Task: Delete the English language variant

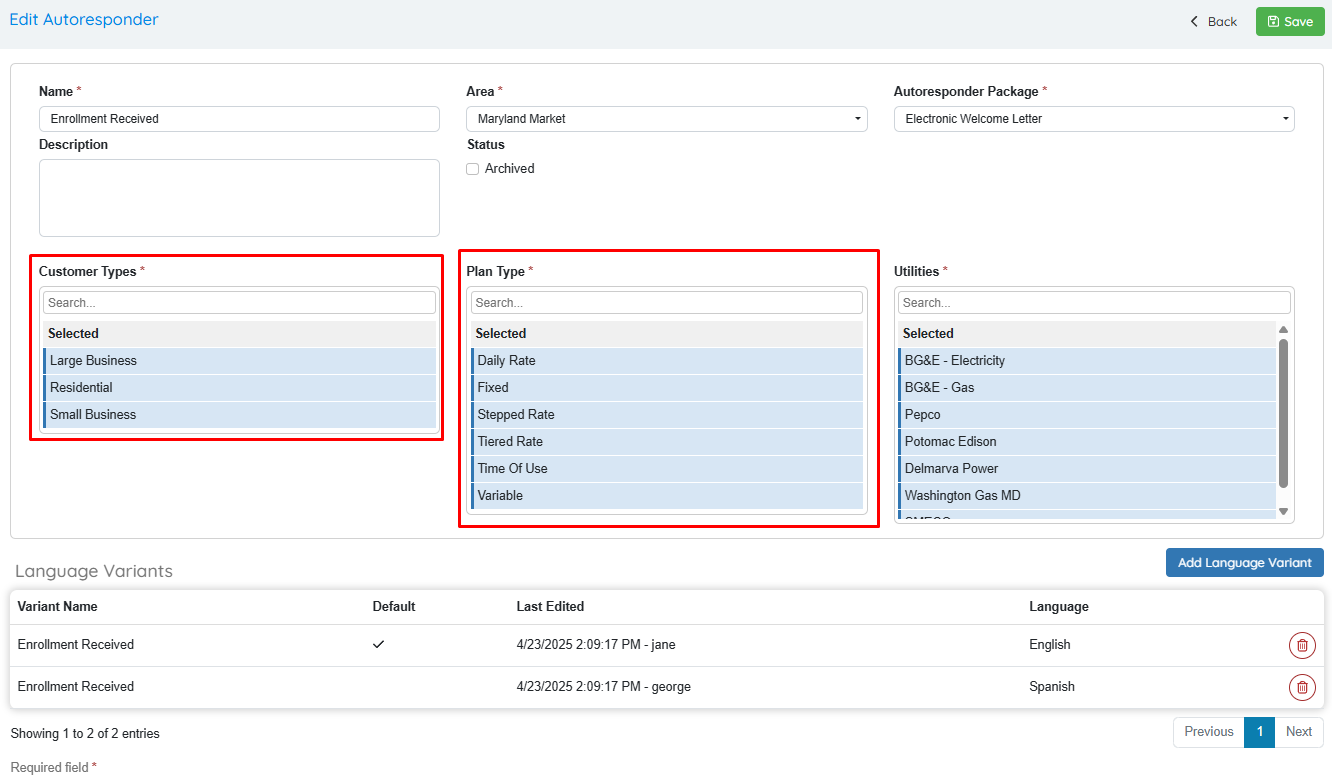Action: click(1301, 645)
